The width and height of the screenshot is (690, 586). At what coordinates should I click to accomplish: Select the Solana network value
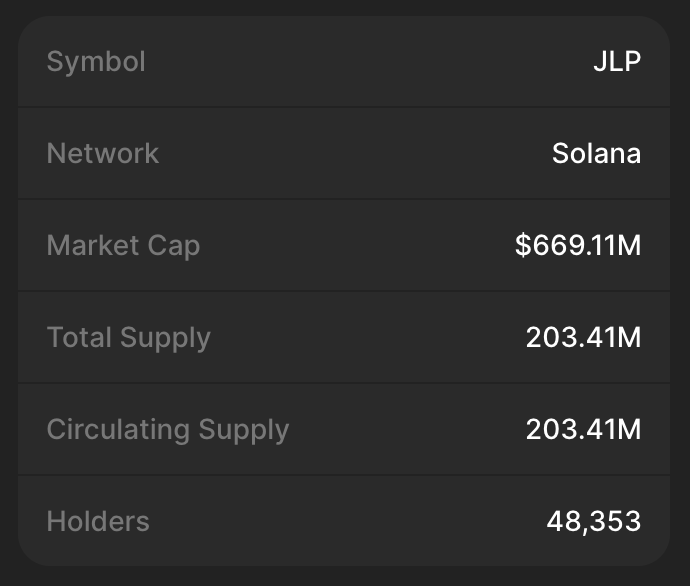click(596, 154)
